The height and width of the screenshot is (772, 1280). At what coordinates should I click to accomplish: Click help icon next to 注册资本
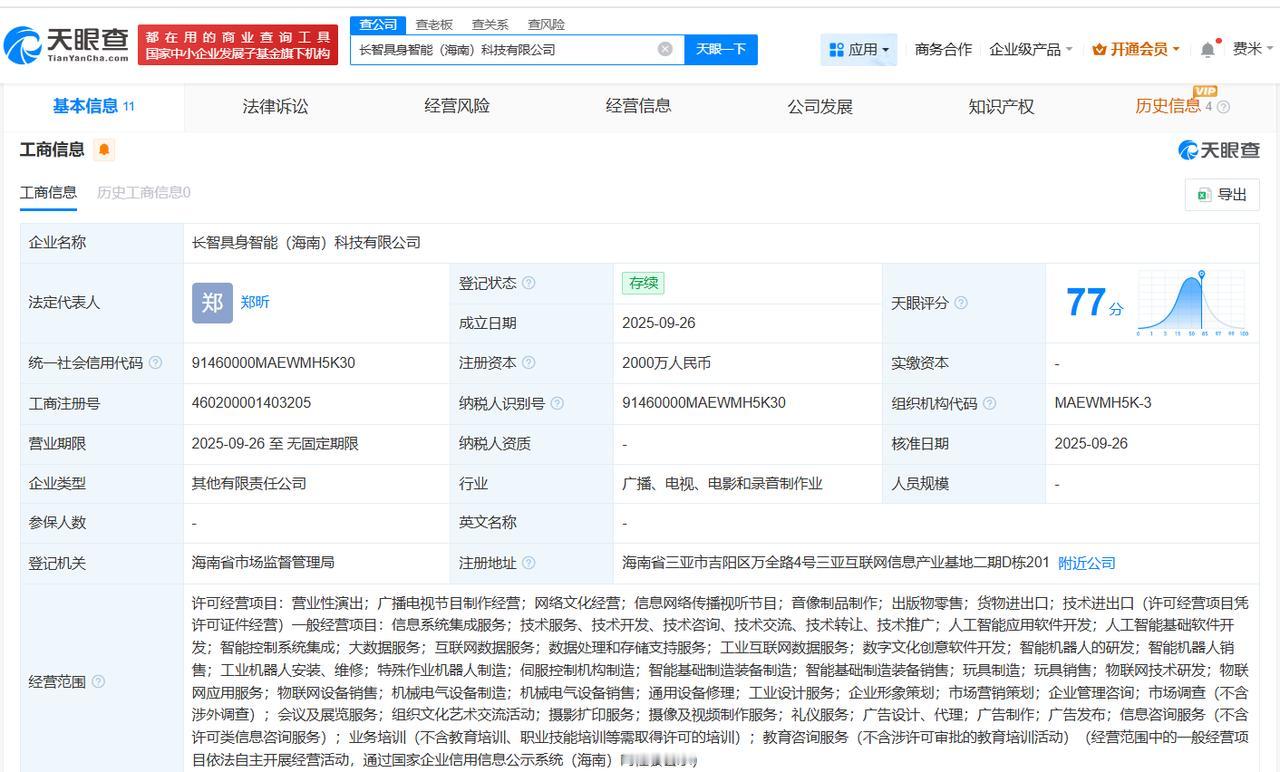coord(529,363)
